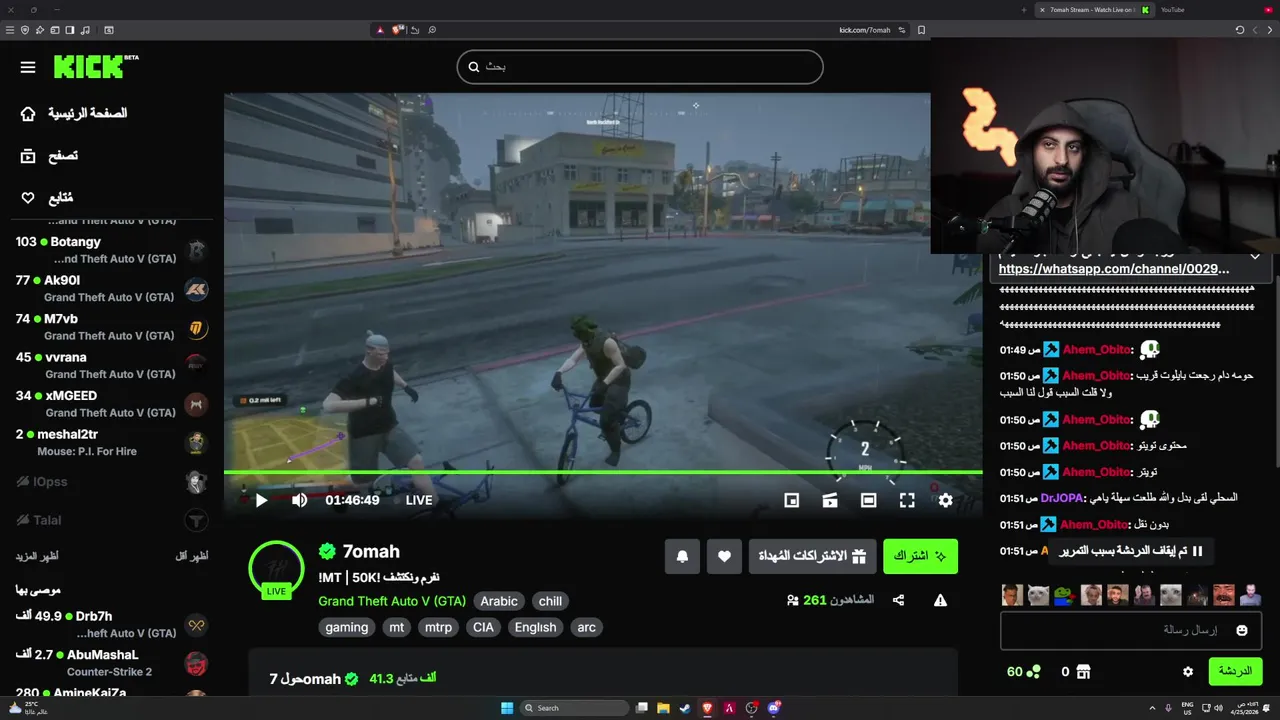1280x720 pixels.
Task: Open meshal2tr channel in sidebar
Action: pyautogui.click(x=111, y=443)
